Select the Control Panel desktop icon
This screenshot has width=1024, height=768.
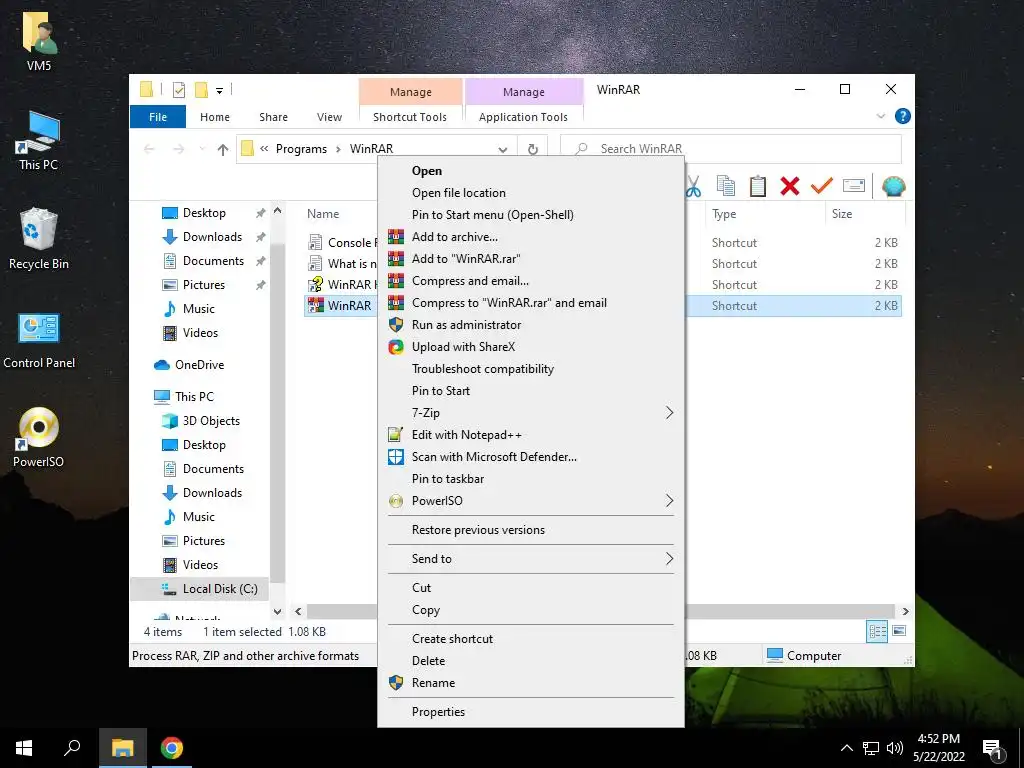pyautogui.click(x=39, y=340)
